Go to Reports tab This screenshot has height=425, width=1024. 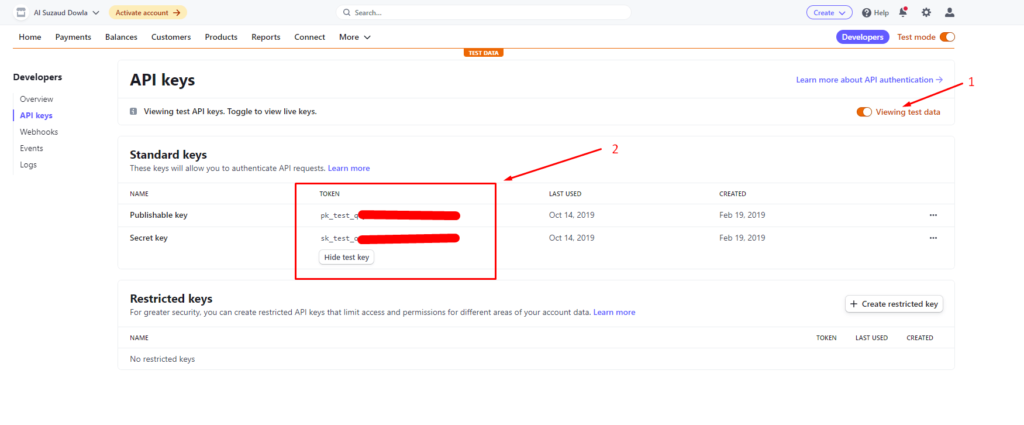pos(266,37)
